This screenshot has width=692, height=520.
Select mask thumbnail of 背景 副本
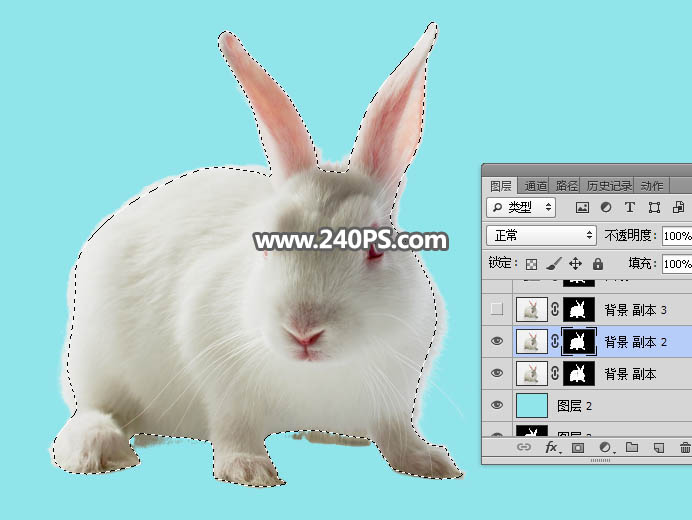coord(579,373)
